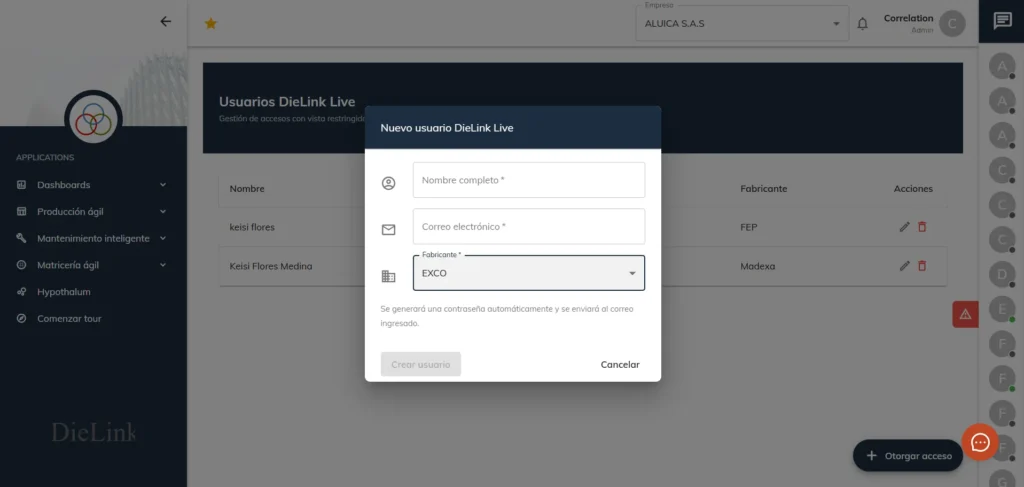Click the Usuarios DieLink Live heading
Screen dimensions: 1024x487
287,102
